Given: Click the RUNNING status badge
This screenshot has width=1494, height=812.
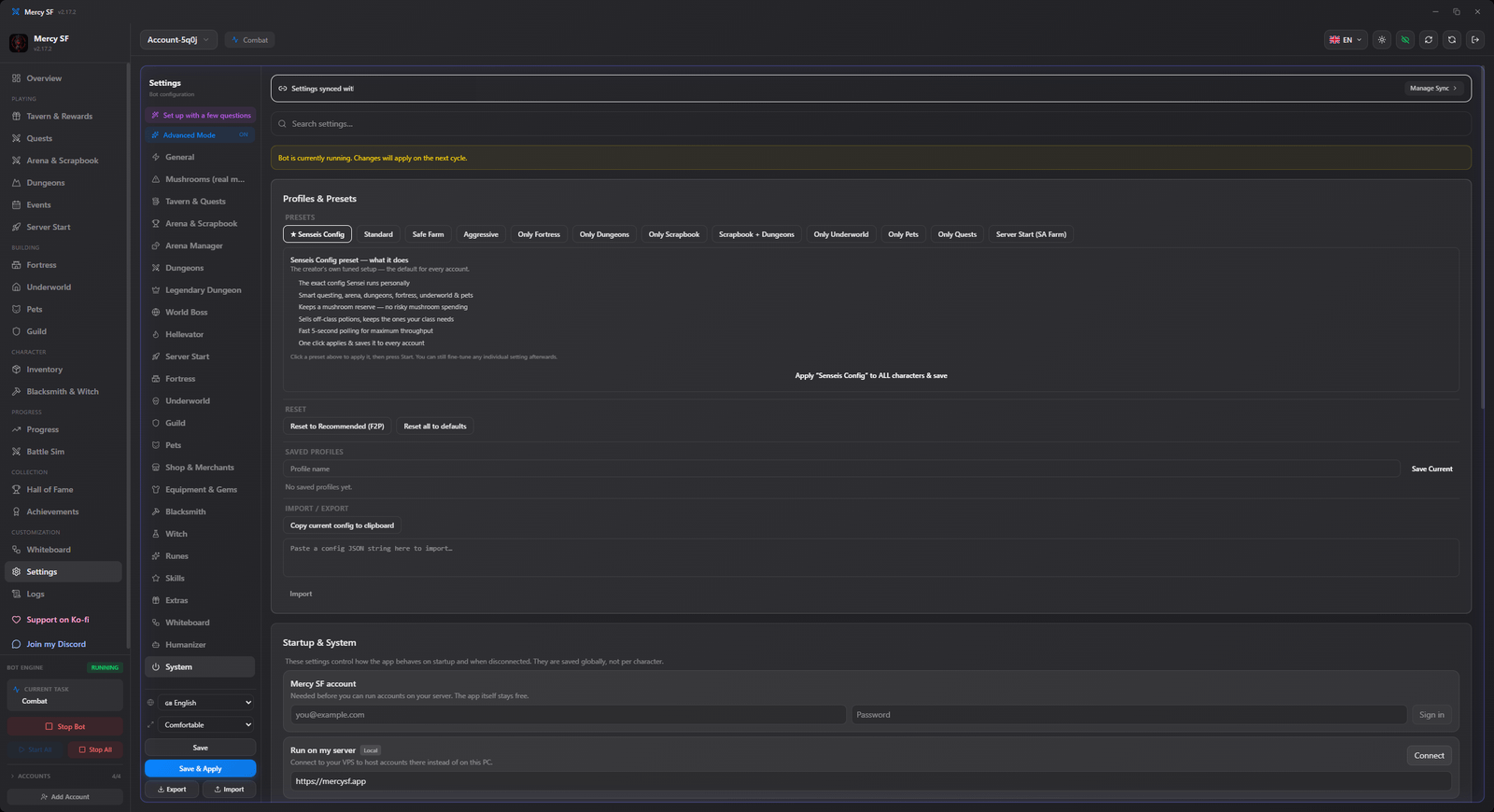Looking at the screenshot, I should (105, 668).
